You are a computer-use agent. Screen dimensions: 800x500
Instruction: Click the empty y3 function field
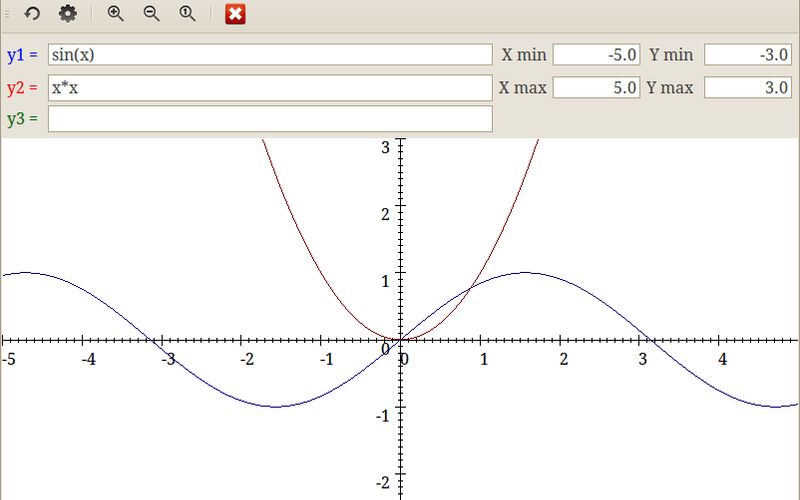(x=270, y=119)
